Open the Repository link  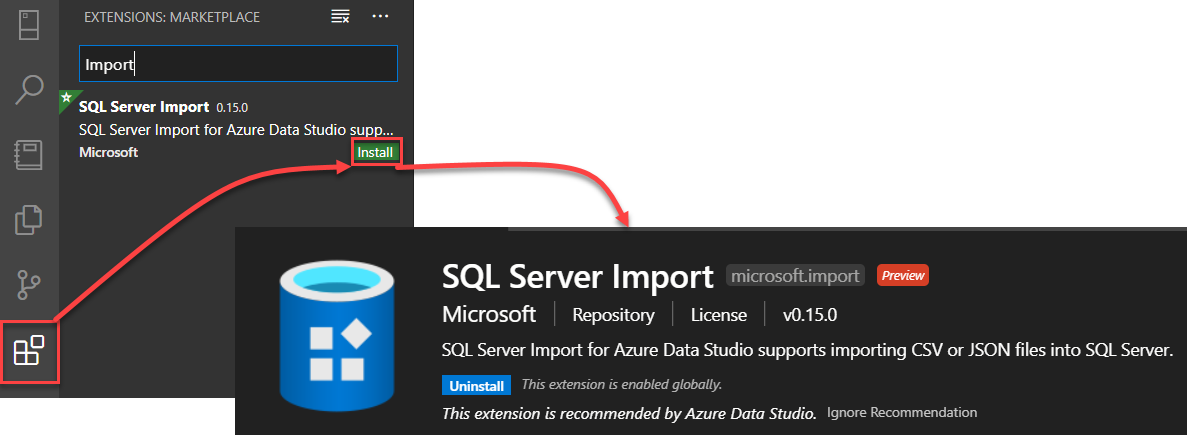[613, 315]
